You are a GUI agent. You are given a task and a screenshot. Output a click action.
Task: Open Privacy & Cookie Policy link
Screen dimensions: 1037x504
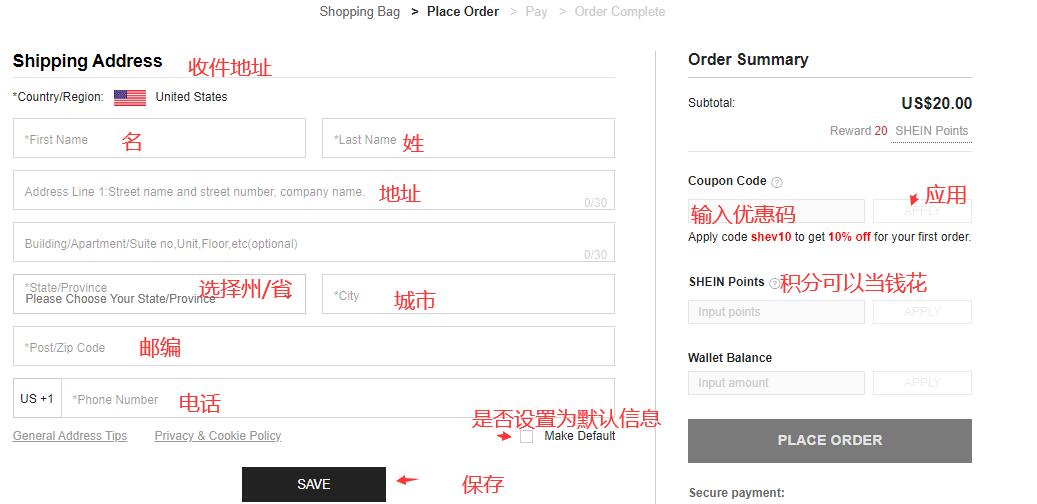tap(218, 436)
